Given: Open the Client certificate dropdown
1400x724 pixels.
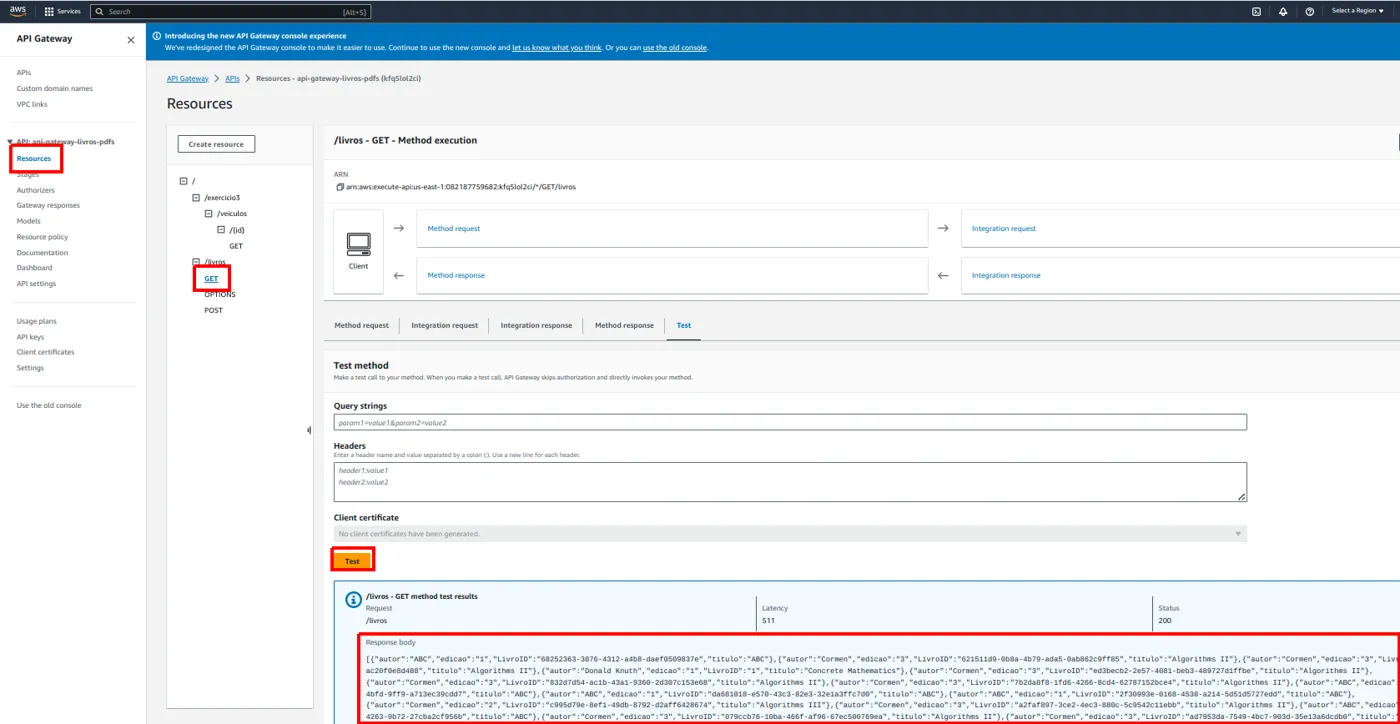Looking at the screenshot, I should point(790,534).
